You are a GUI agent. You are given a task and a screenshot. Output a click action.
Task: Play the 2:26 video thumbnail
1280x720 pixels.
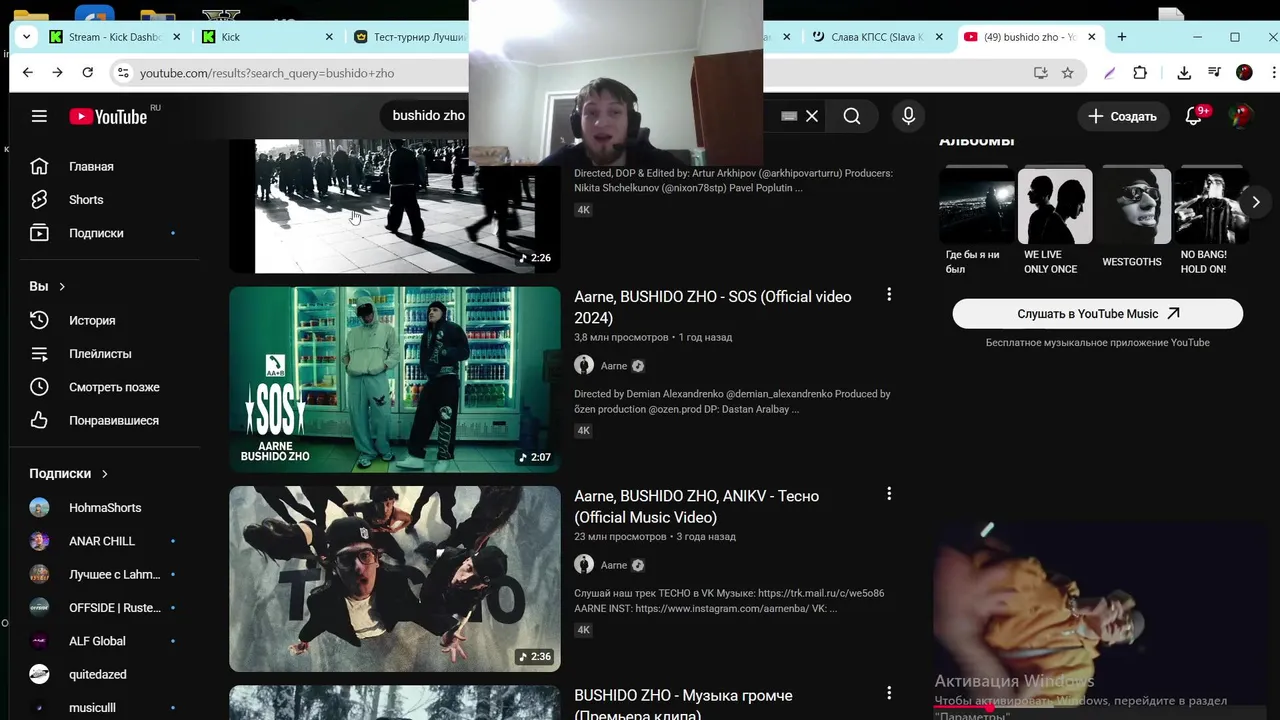point(395,206)
